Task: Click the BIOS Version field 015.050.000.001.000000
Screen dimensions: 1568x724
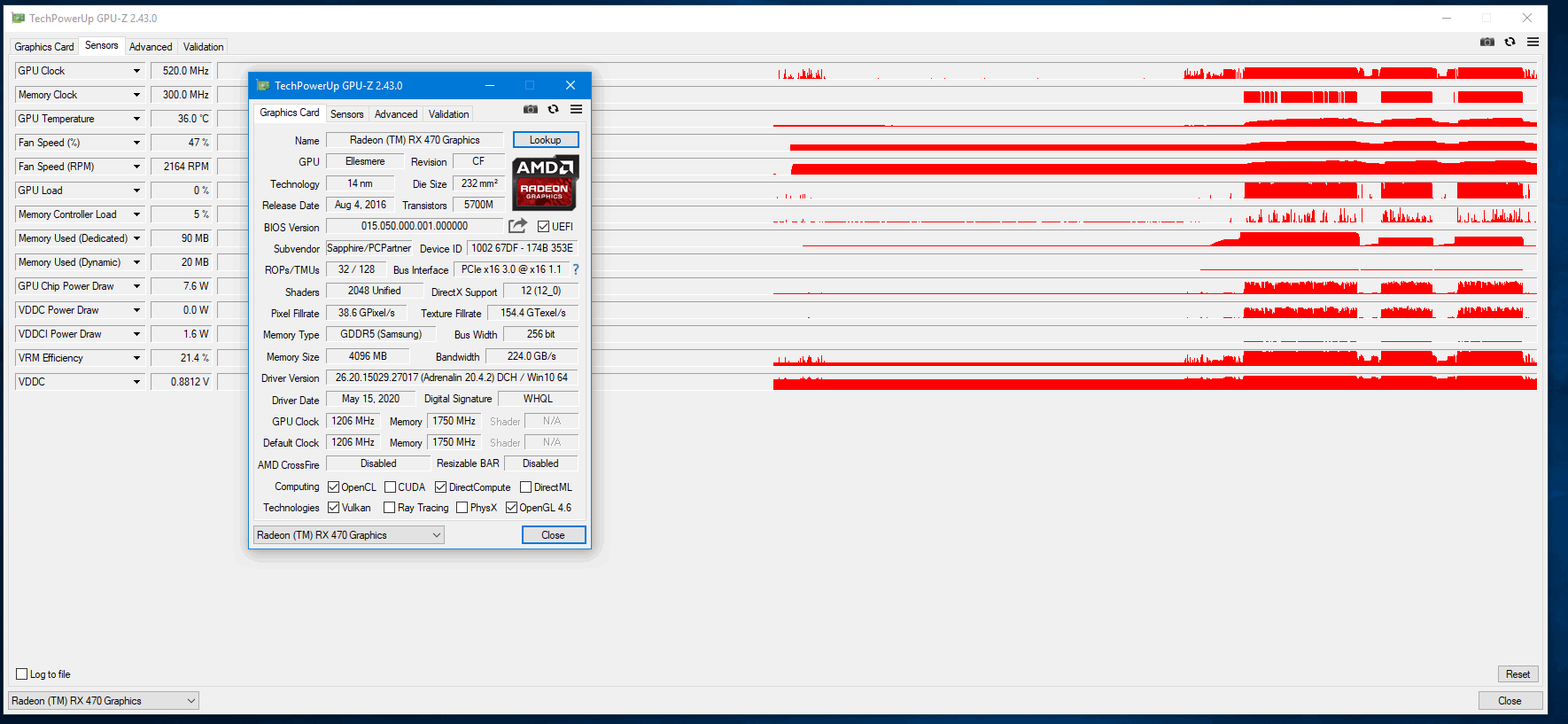Action: pyautogui.click(x=415, y=226)
